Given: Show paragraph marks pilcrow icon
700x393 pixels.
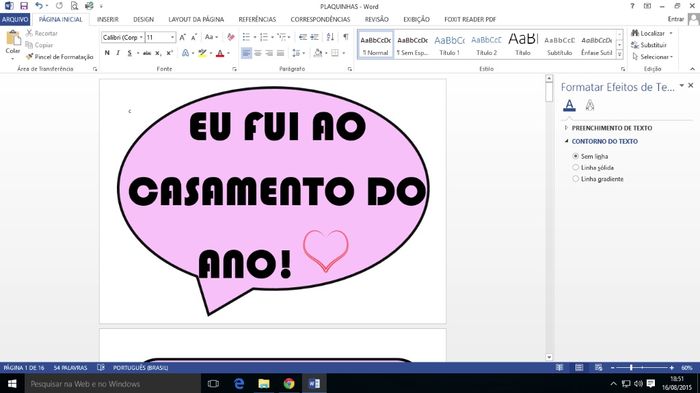Looking at the screenshot, I should coord(346,37).
